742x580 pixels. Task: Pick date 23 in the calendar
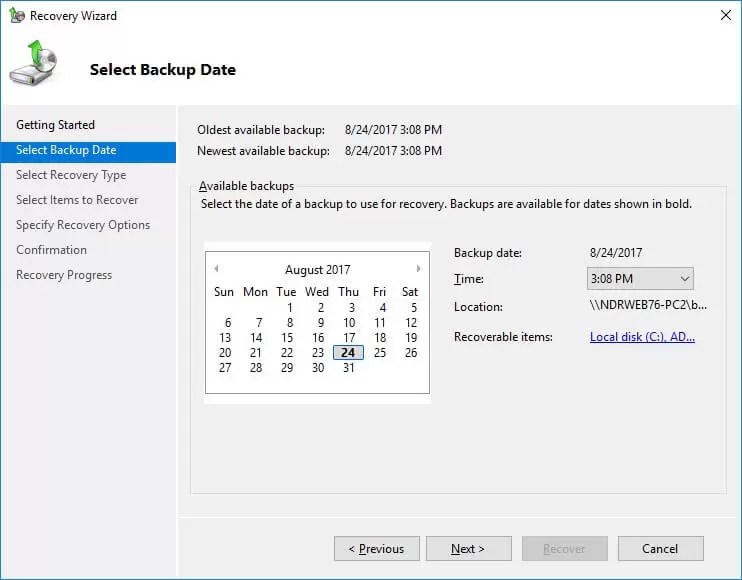(x=318, y=353)
